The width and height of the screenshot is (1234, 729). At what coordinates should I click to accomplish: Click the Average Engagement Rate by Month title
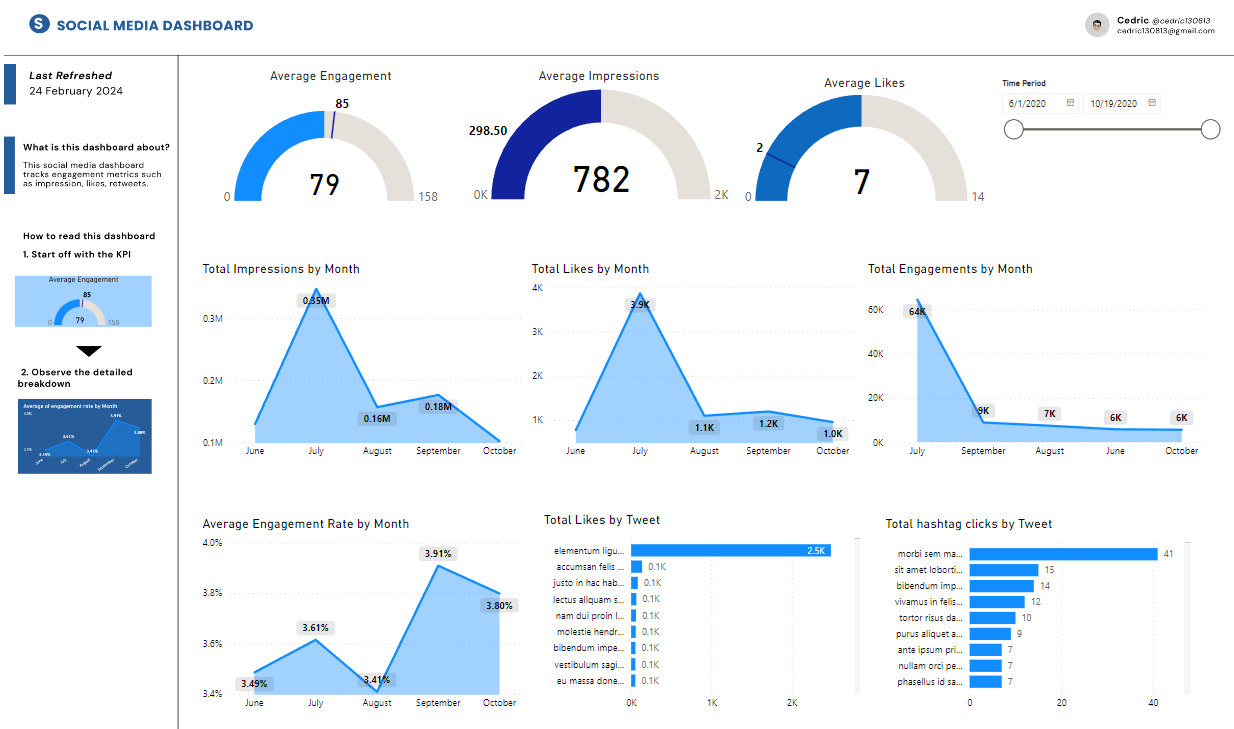(306, 524)
